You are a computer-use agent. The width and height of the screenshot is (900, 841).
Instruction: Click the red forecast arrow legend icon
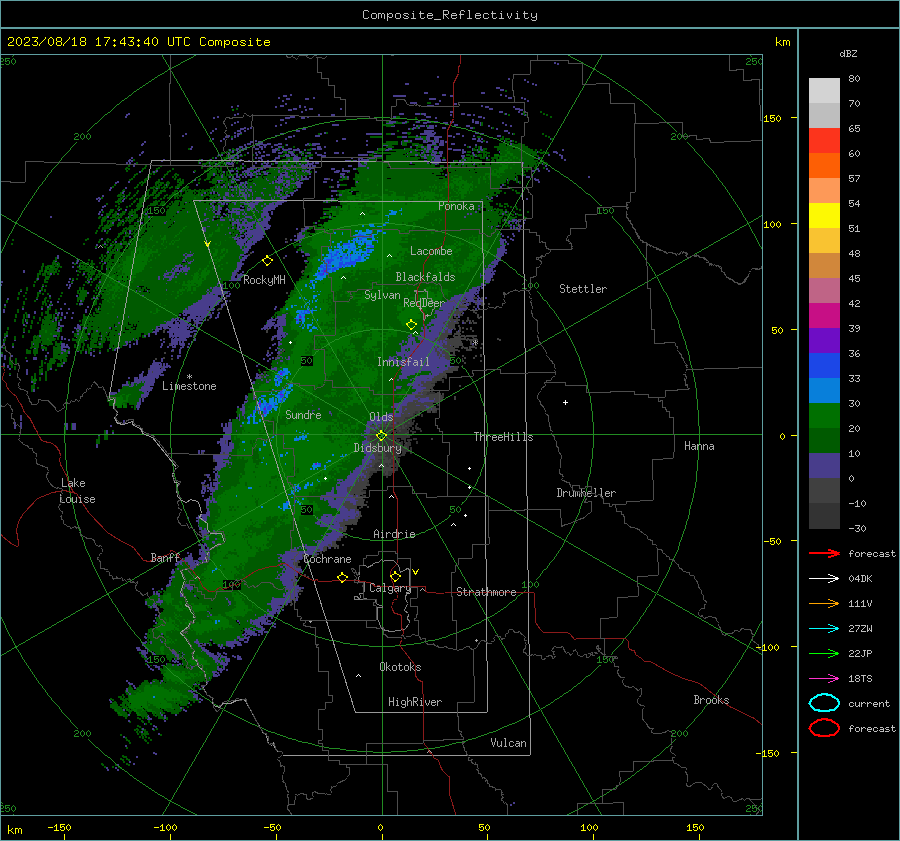point(824,553)
